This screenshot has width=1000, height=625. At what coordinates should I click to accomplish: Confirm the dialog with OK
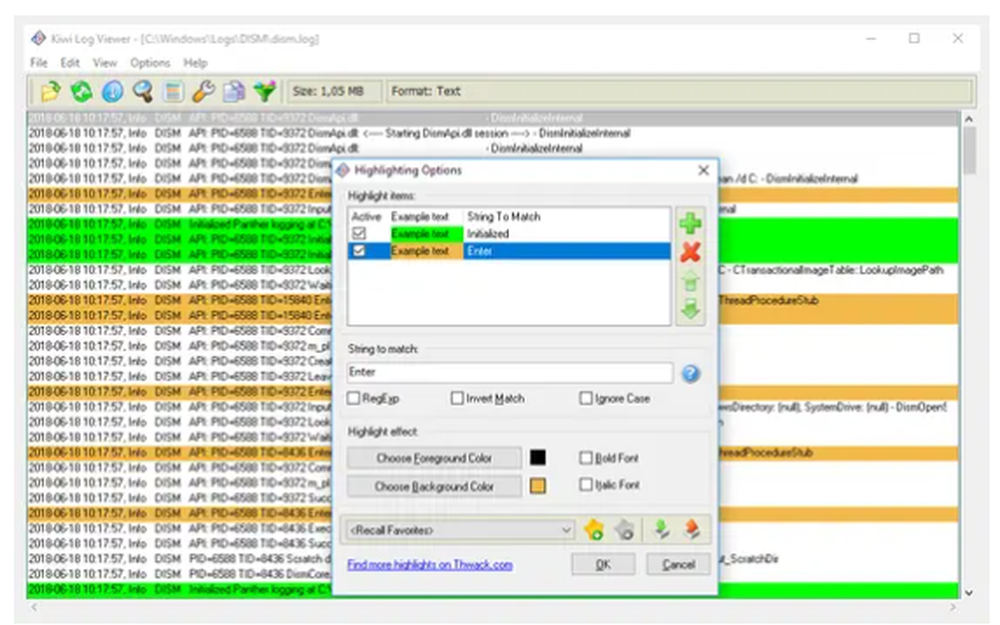pyautogui.click(x=603, y=564)
